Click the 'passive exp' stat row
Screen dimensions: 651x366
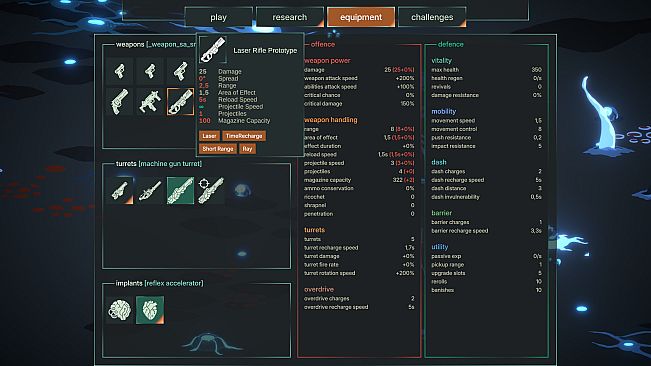(x=487, y=256)
